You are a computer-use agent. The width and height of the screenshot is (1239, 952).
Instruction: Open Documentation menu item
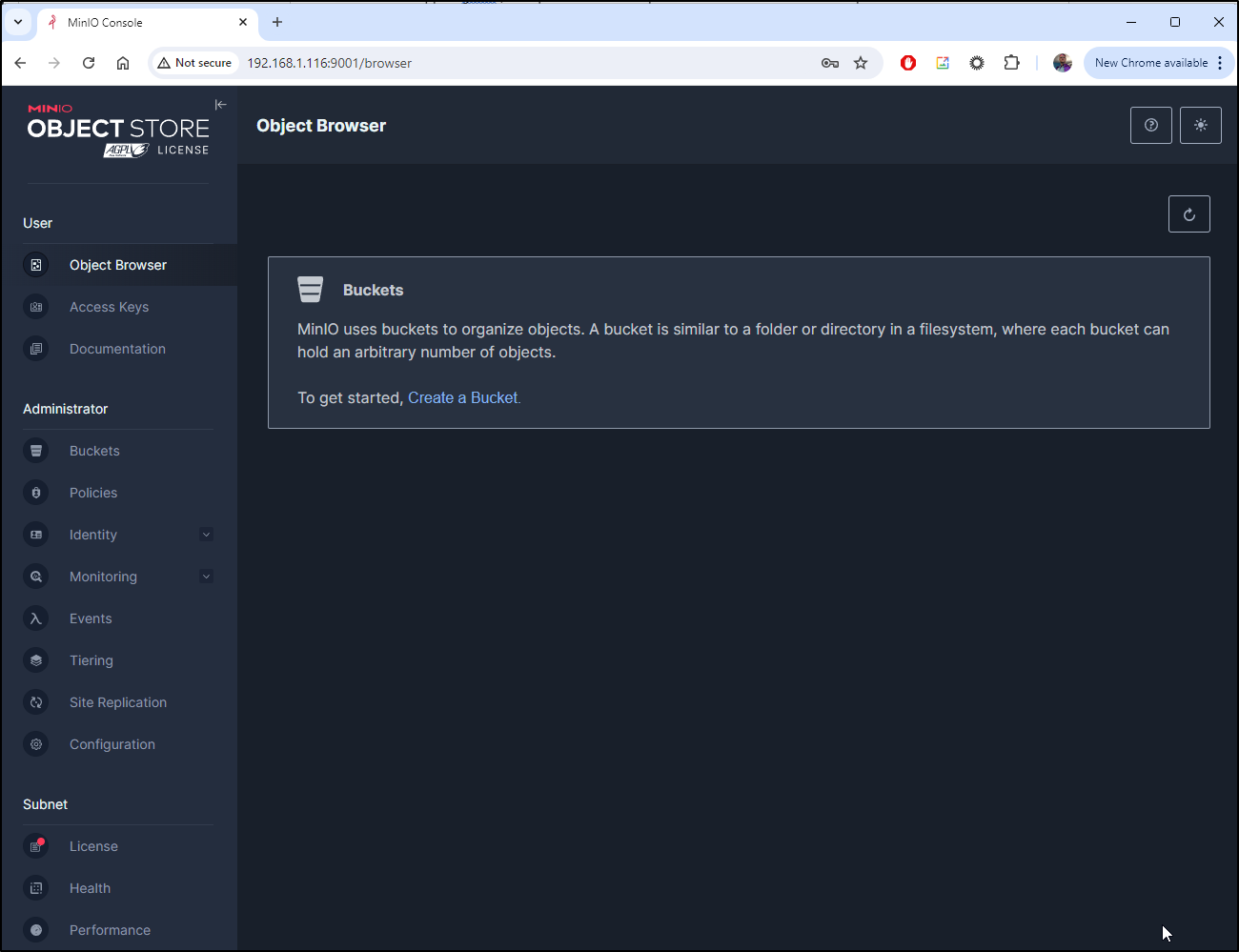pyautogui.click(x=119, y=349)
